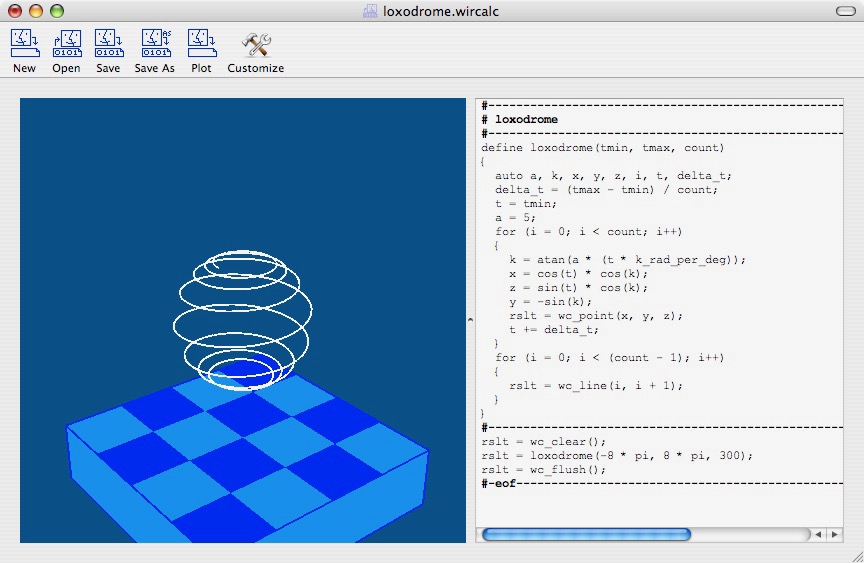Click the "auto a, k, x, y, z, i, t, delta_t;" line
Viewport: 864px width, 563px height.
click(613, 176)
